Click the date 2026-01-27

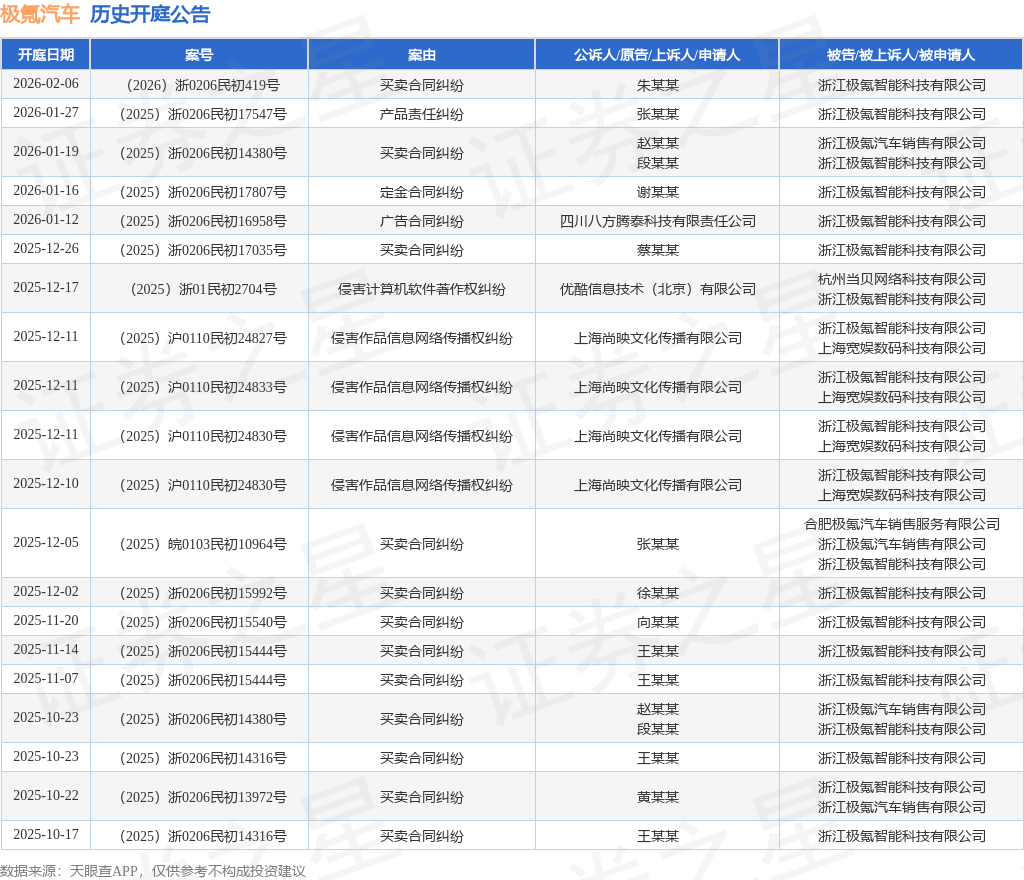(x=46, y=112)
